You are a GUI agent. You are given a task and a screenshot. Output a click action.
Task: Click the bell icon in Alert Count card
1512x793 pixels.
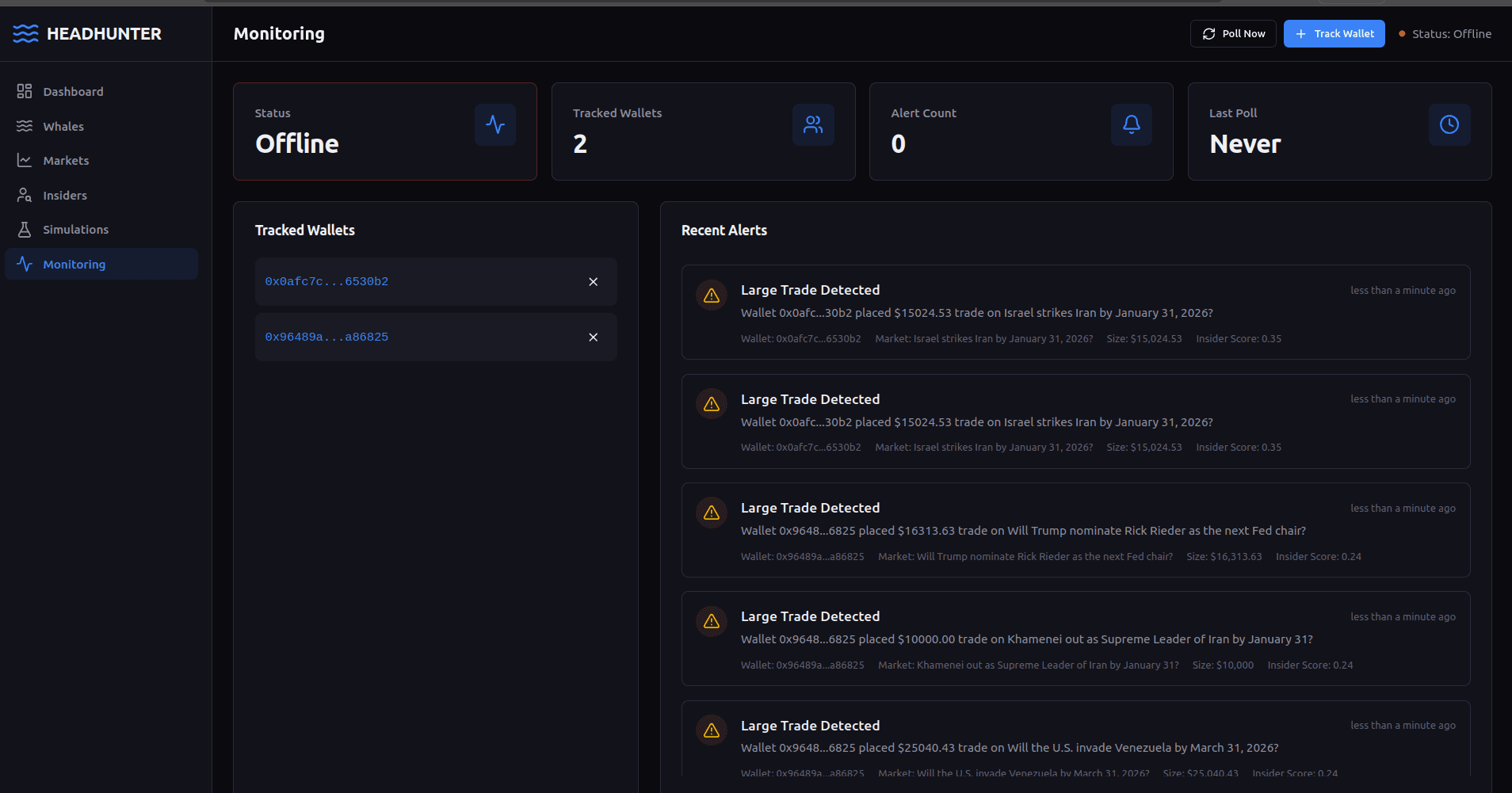[1131, 124]
